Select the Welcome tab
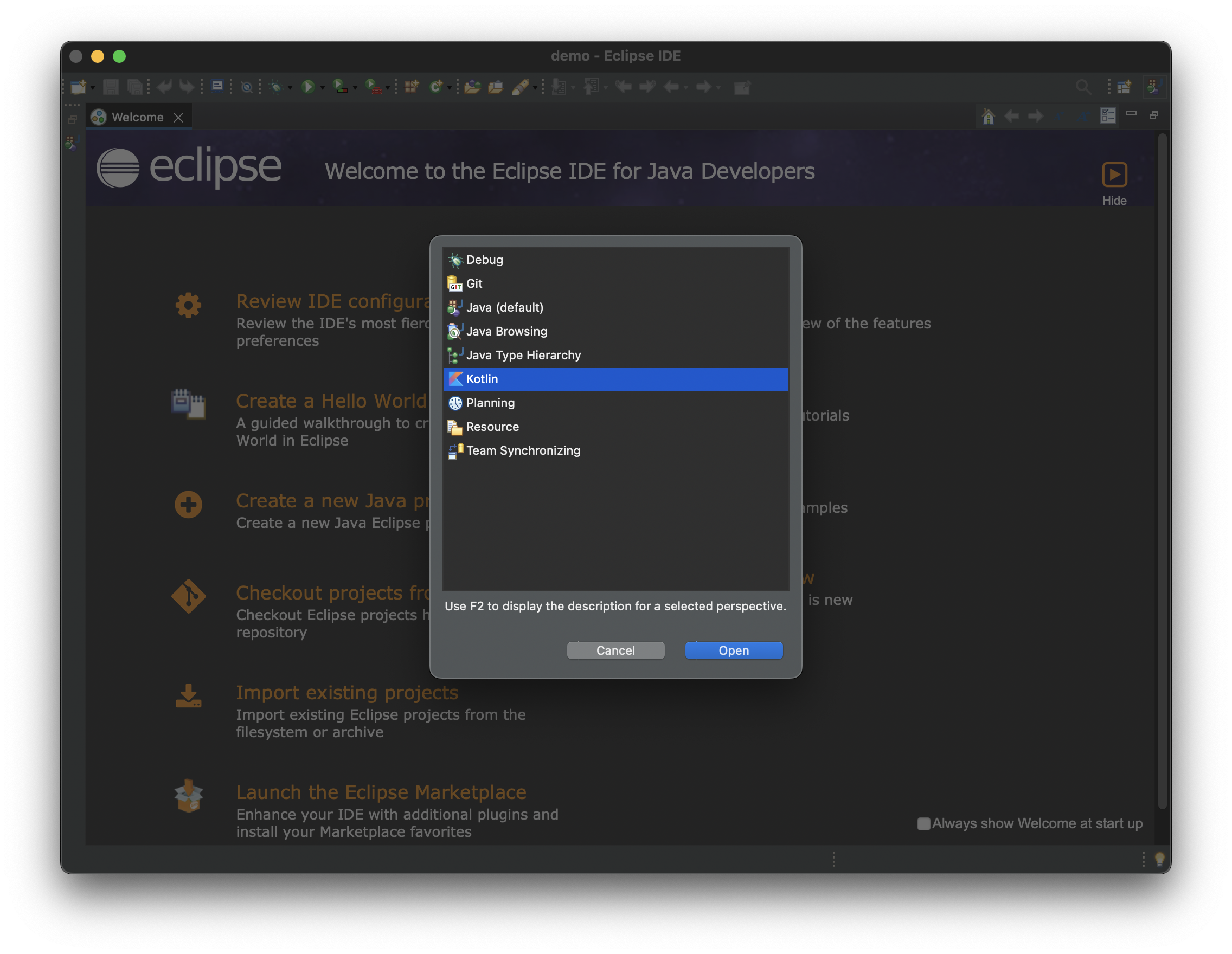1232x954 pixels. tap(137, 117)
